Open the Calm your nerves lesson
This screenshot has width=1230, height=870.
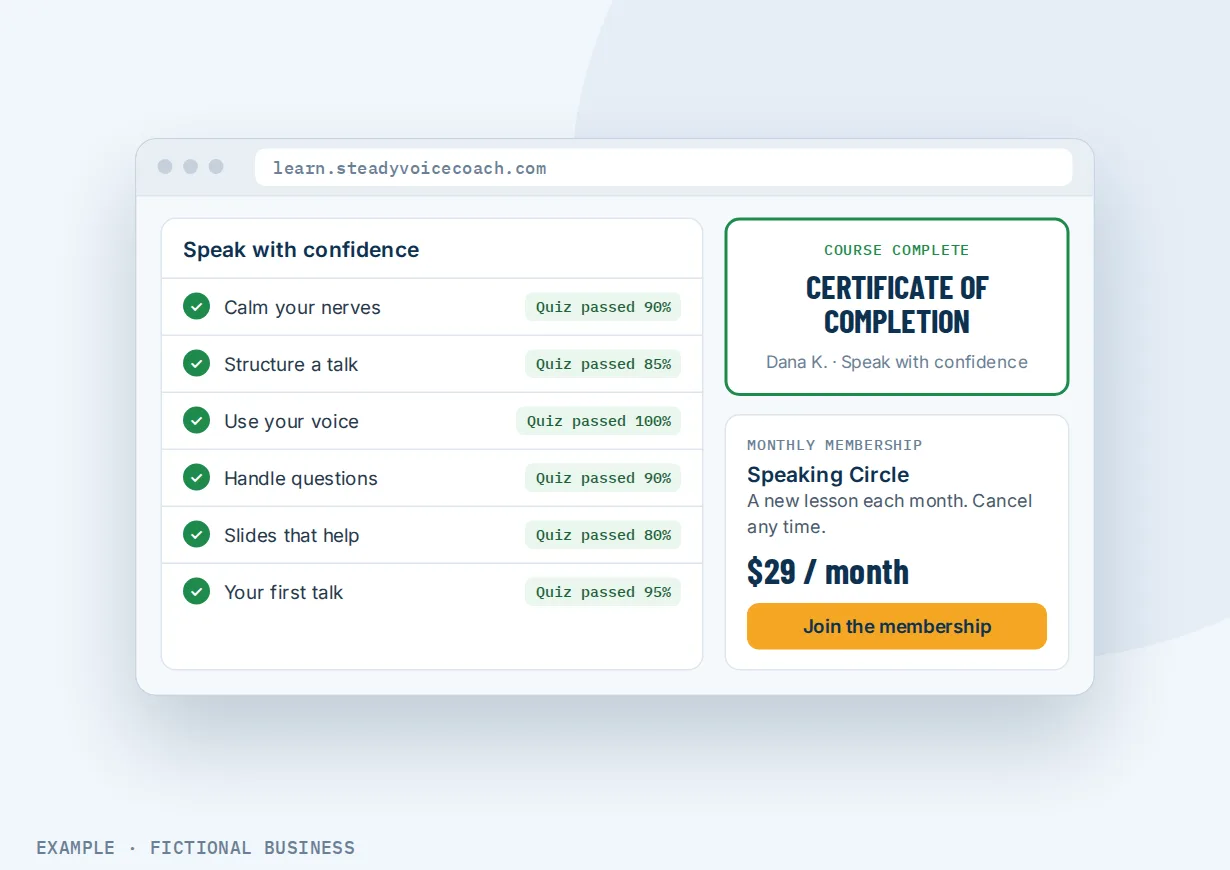coord(432,307)
